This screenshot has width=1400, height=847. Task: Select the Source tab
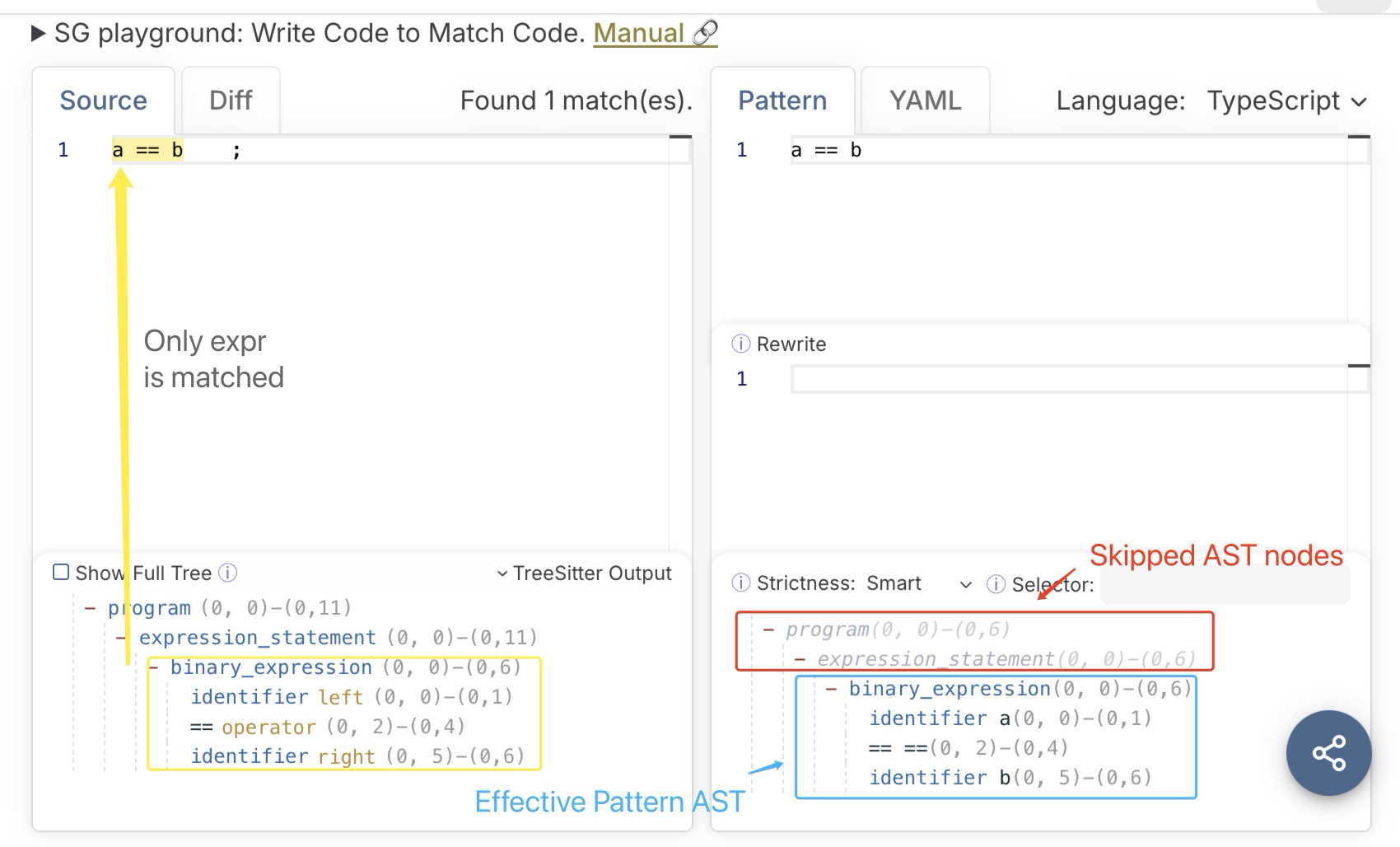pos(103,101)
